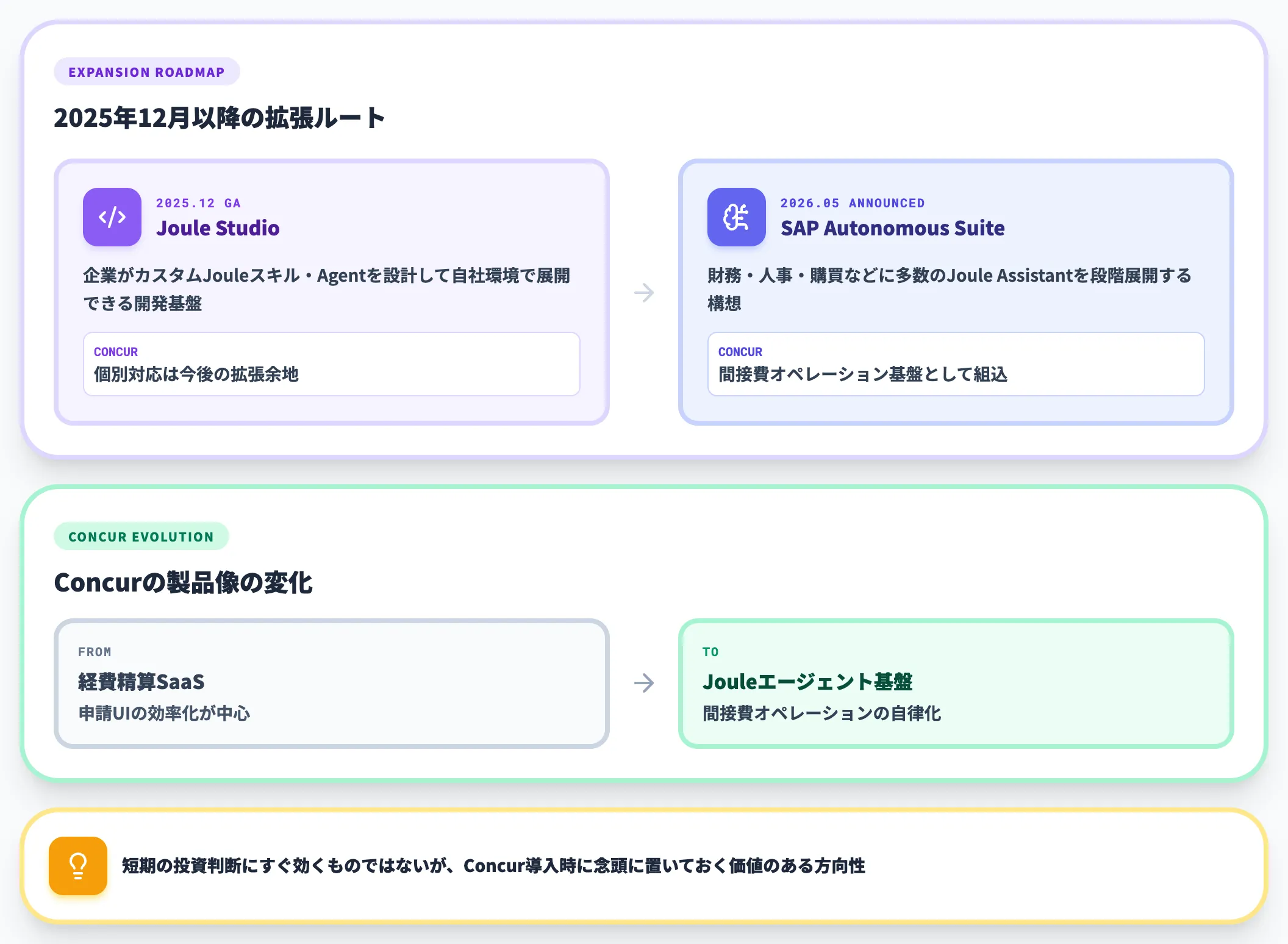Click the CONCUR EVOLUTION badge
1288x944 pixels.
(141, 537)
